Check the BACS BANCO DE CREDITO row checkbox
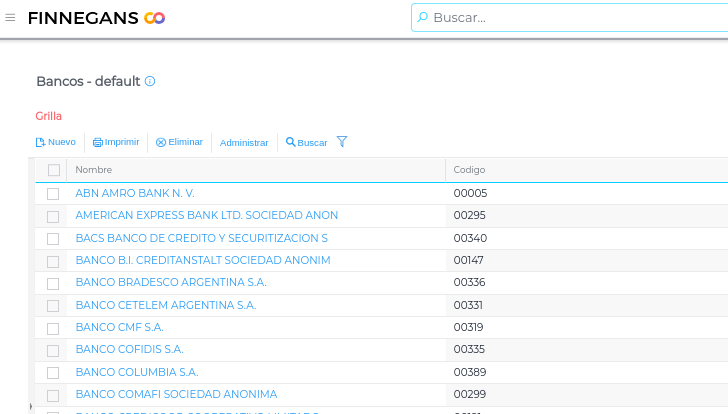728x414 pixels. (x=53, y=239)
